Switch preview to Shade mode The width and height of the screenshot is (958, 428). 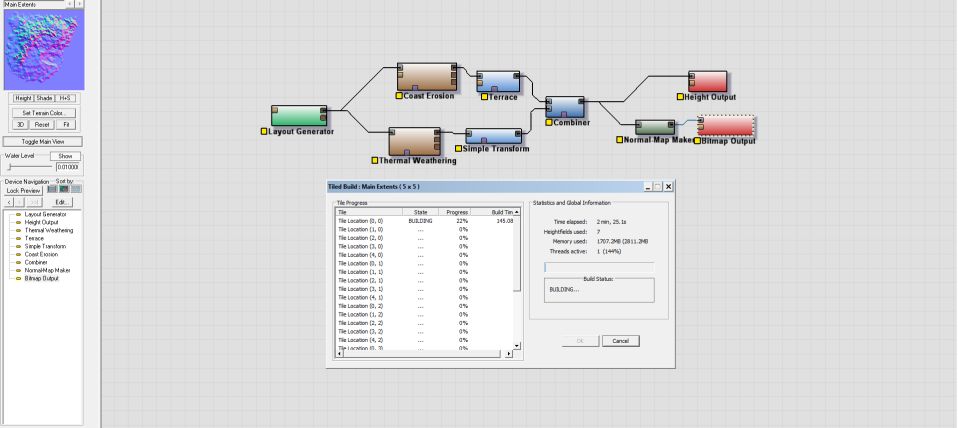45,98
